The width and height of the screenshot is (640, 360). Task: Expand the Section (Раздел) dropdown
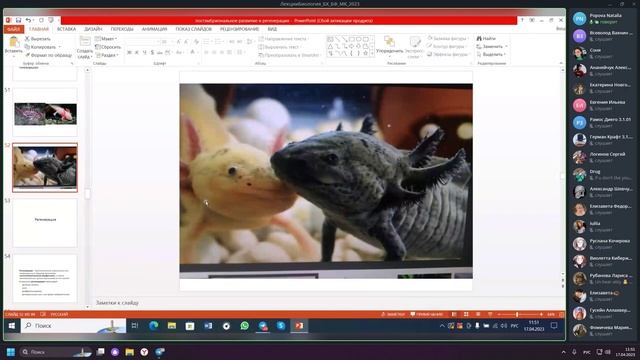(107, 55)
